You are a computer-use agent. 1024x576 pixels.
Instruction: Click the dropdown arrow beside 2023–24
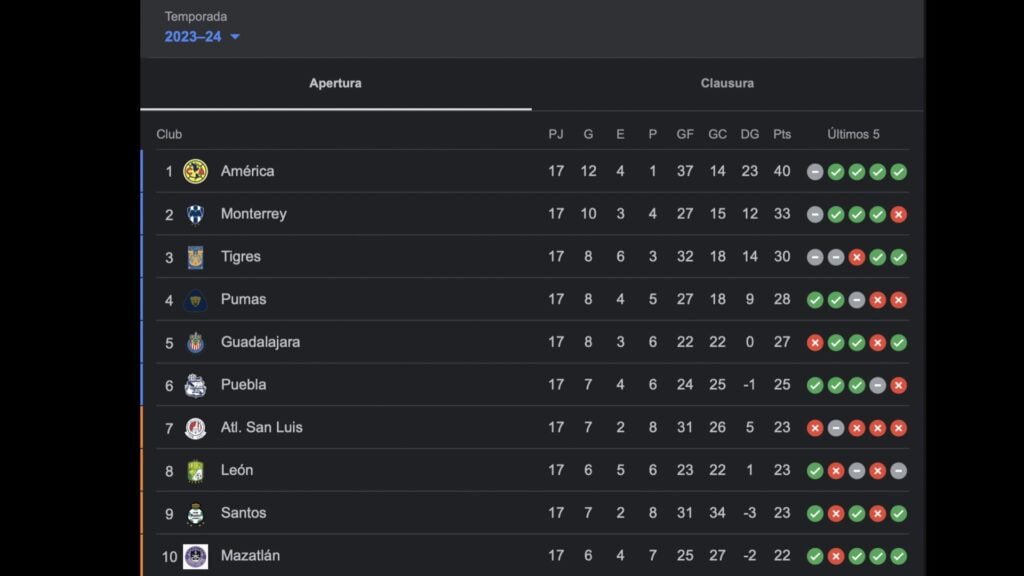click(235, 37)
